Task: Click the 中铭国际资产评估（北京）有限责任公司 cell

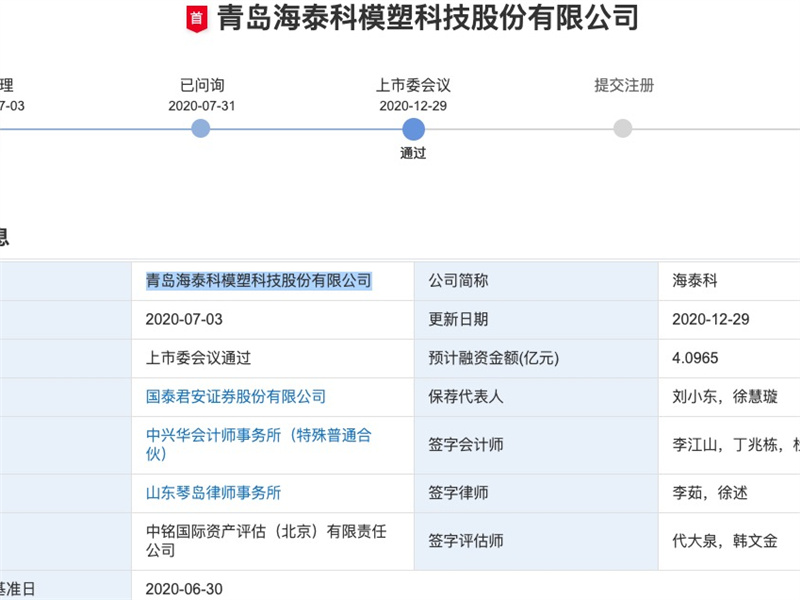Action: coord(272,541)
